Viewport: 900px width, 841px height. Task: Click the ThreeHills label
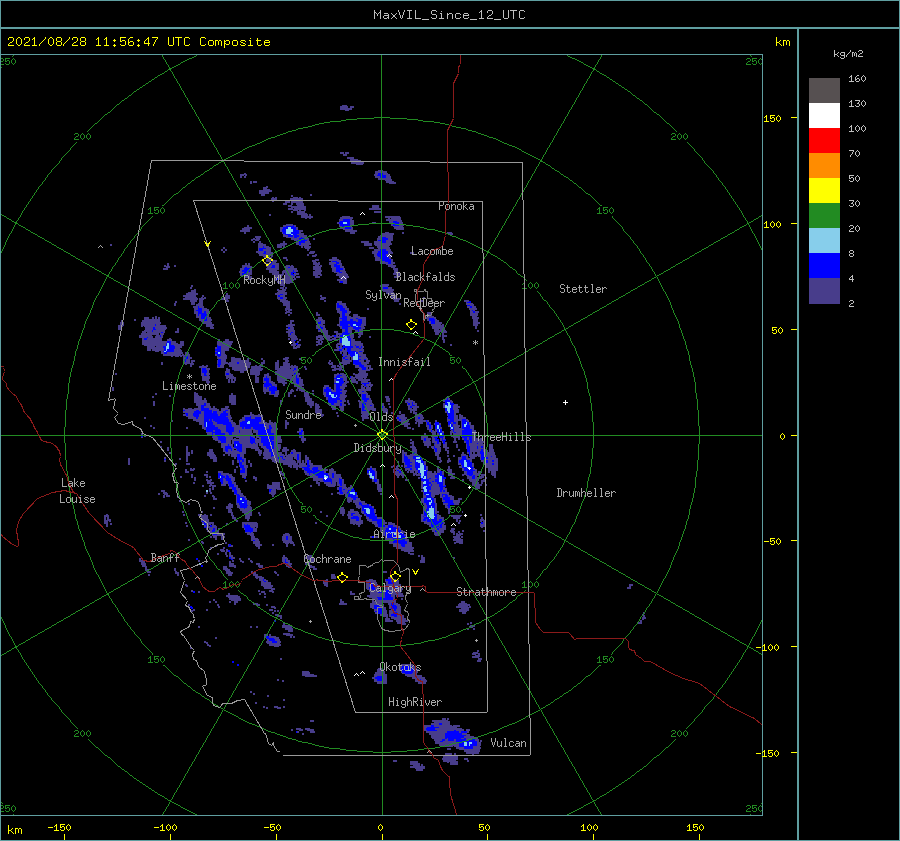tap(502, 437)
